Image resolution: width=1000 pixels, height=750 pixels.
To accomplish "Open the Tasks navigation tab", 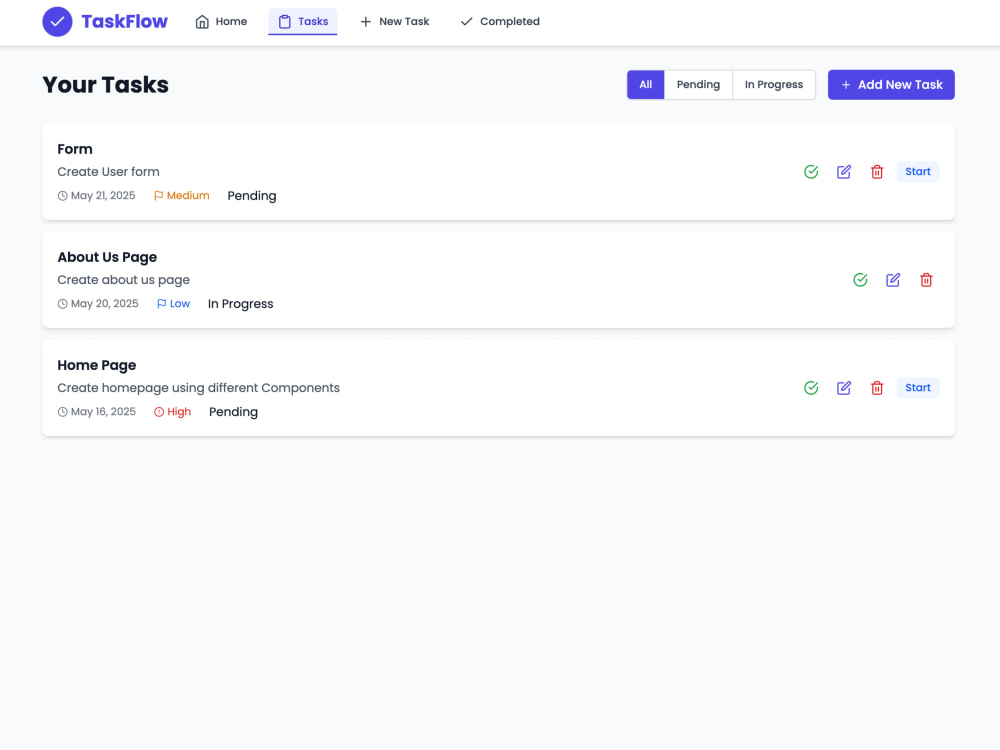I will (303, 22).
